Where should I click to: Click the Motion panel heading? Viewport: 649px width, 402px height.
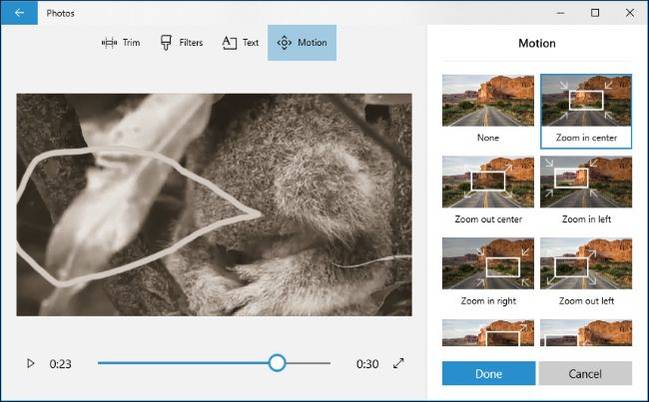pyautogui.click(x=537, y=43)
